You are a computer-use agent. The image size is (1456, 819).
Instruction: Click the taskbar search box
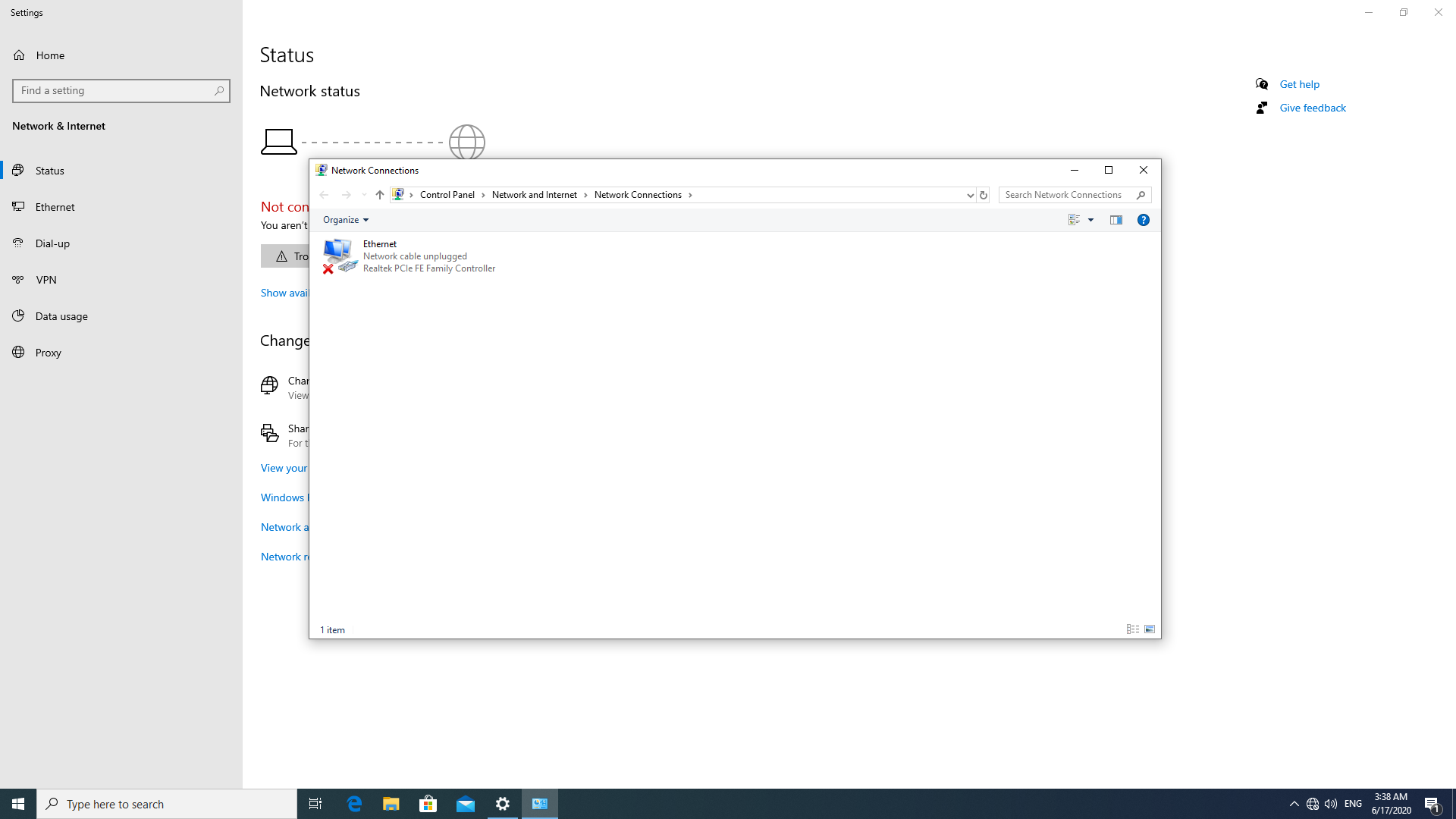pyautogui.click(x=167, y=804)
